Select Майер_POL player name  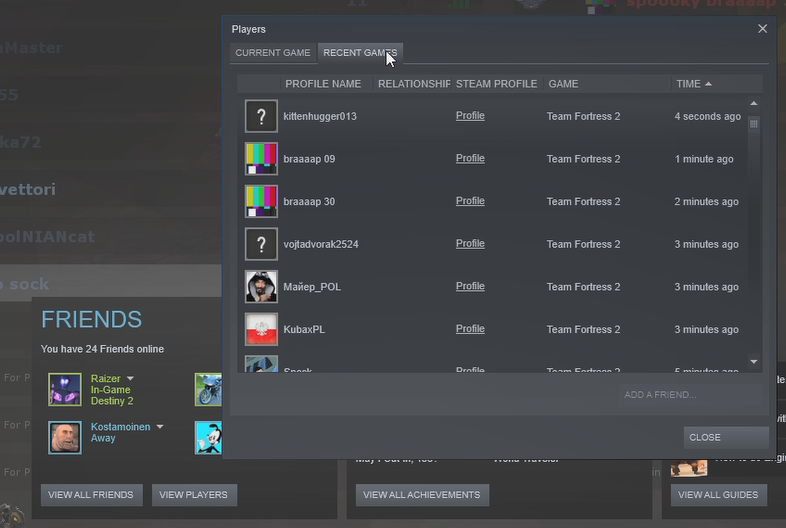[x=312, y=287]
